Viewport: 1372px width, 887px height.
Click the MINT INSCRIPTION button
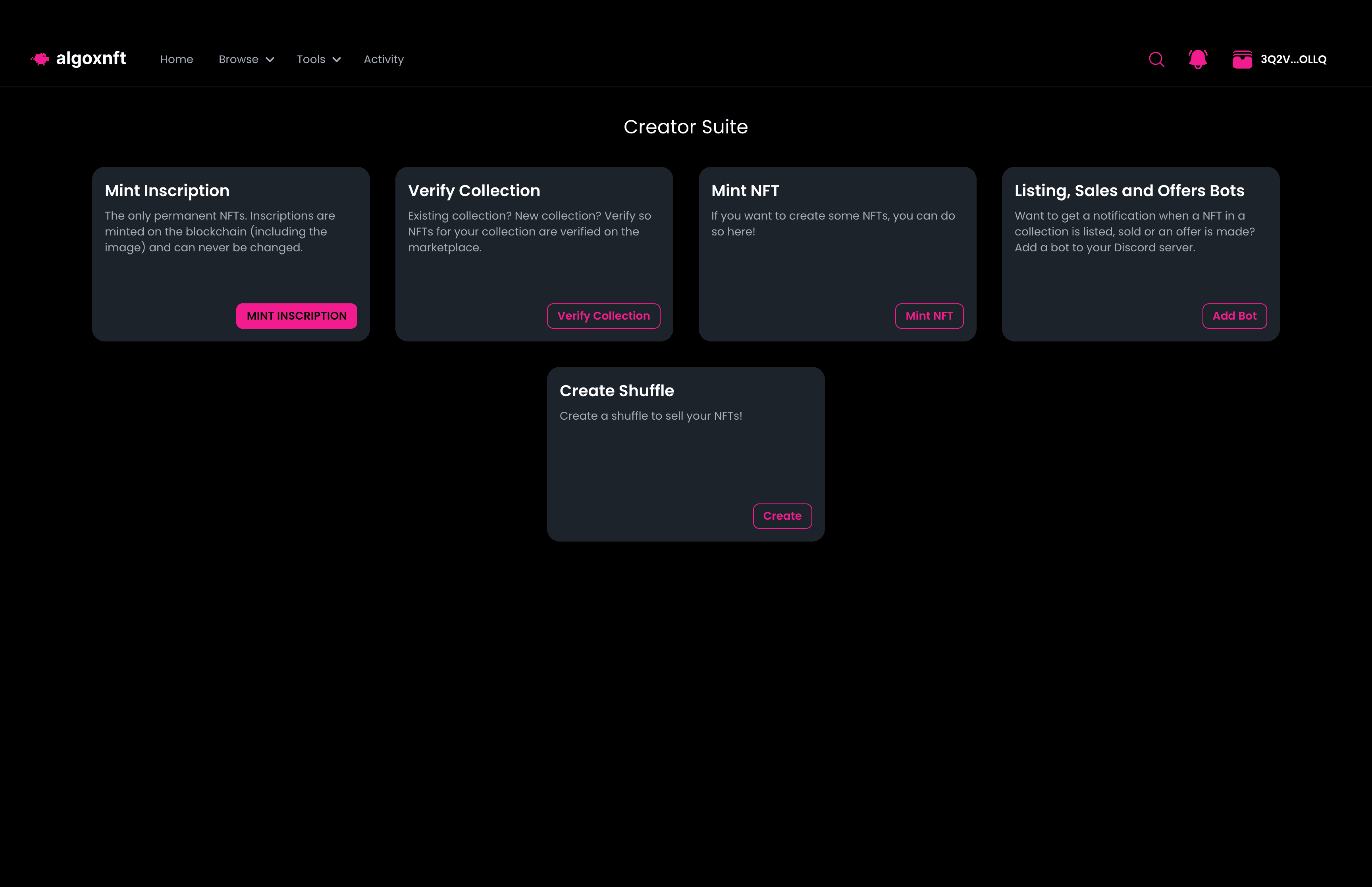pyautogui.click(x=297, y=316)
